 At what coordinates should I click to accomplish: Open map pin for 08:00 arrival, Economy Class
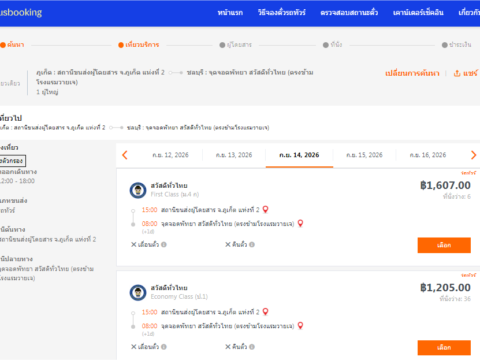point(300,325)
